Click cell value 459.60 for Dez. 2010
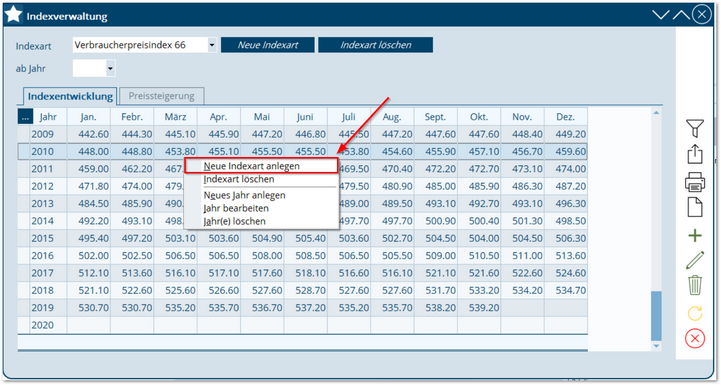This screenshot has height=385, width=721. [566, 152]
